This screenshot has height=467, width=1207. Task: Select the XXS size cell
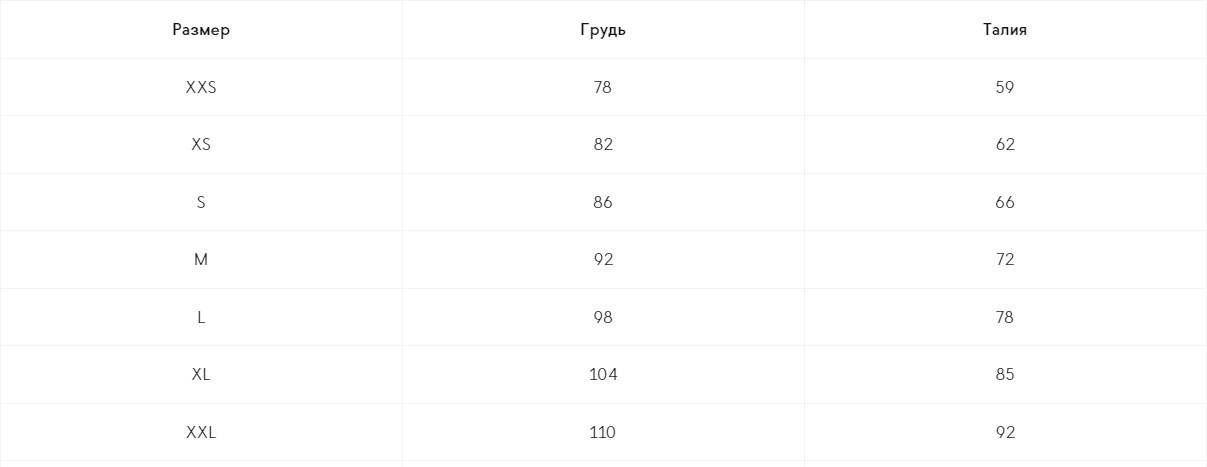201,88
